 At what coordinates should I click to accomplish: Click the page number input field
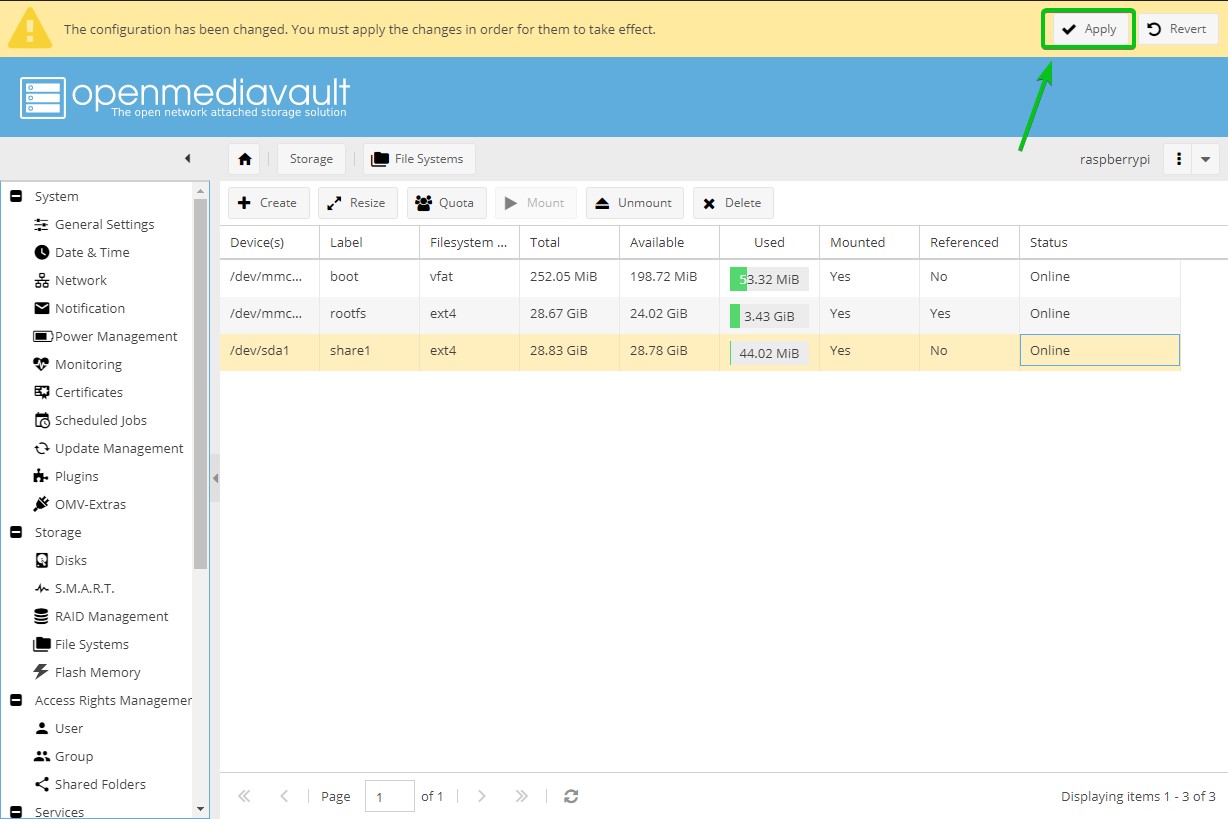(389, 796)
